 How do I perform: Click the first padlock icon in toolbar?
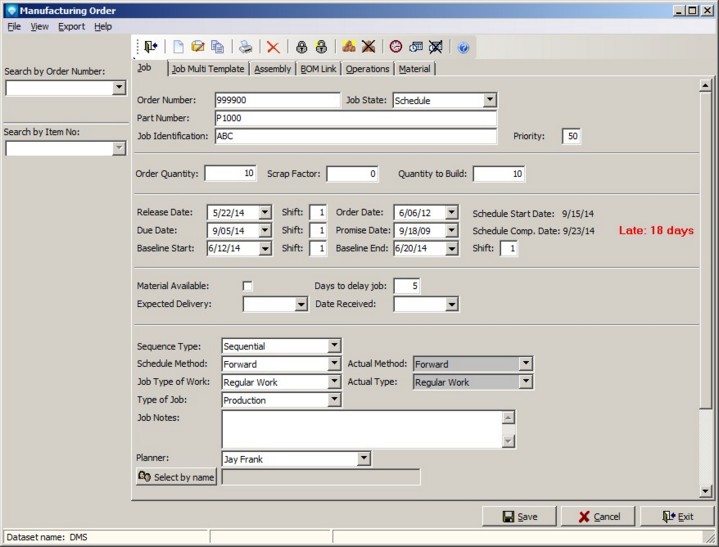click(x=300, y=47)
